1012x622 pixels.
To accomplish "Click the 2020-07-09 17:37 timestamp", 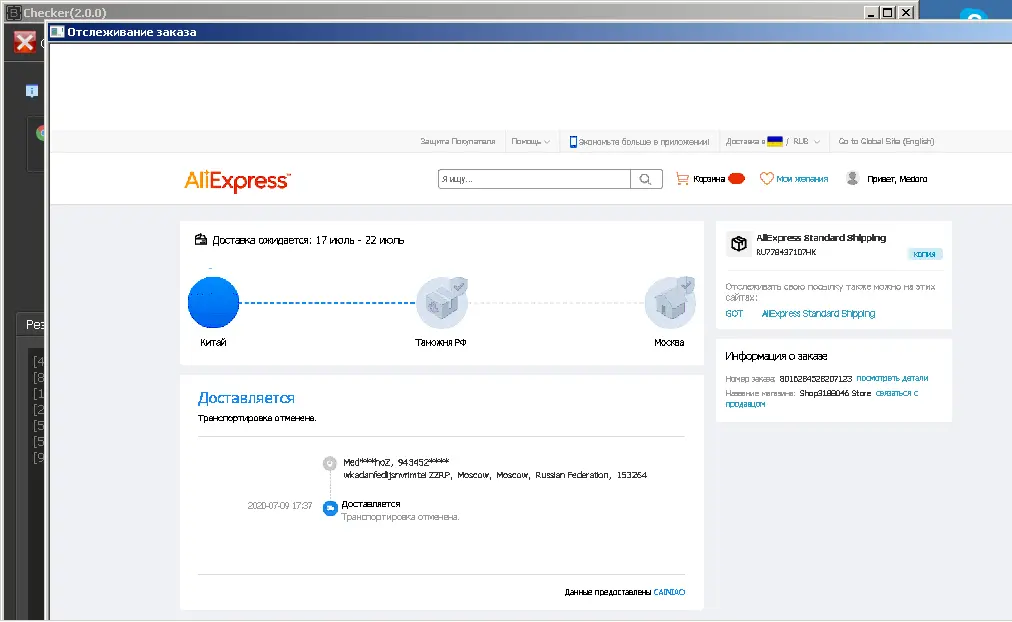I will (280, 506).
